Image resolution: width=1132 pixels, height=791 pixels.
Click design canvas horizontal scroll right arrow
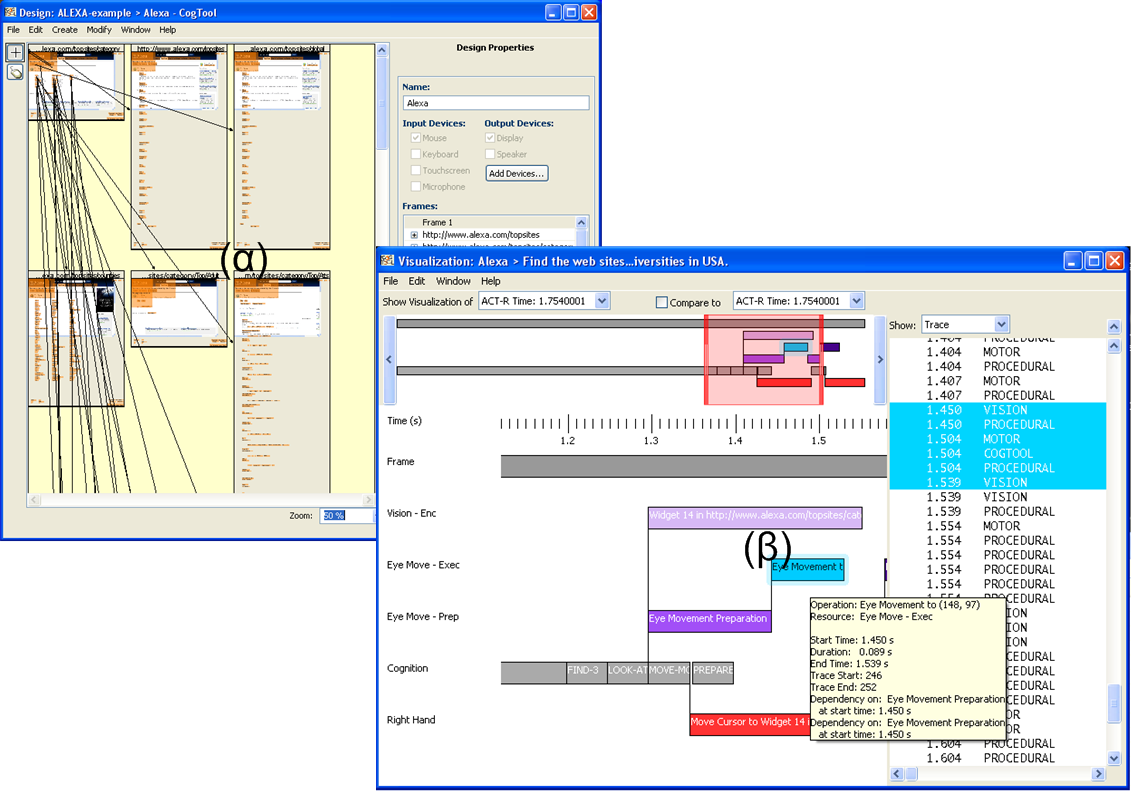[369, 499]
